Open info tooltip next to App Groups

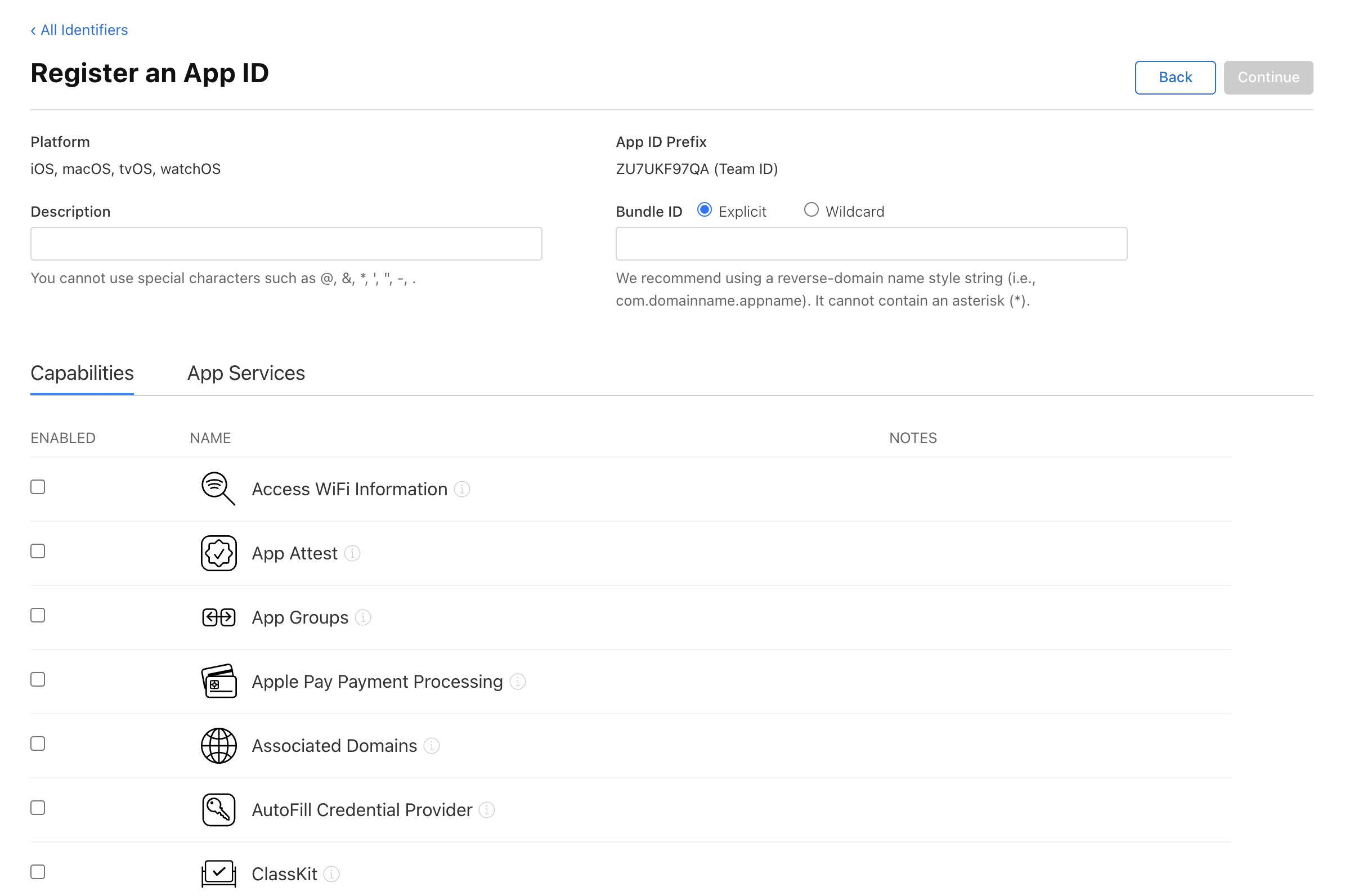point(363,617)
